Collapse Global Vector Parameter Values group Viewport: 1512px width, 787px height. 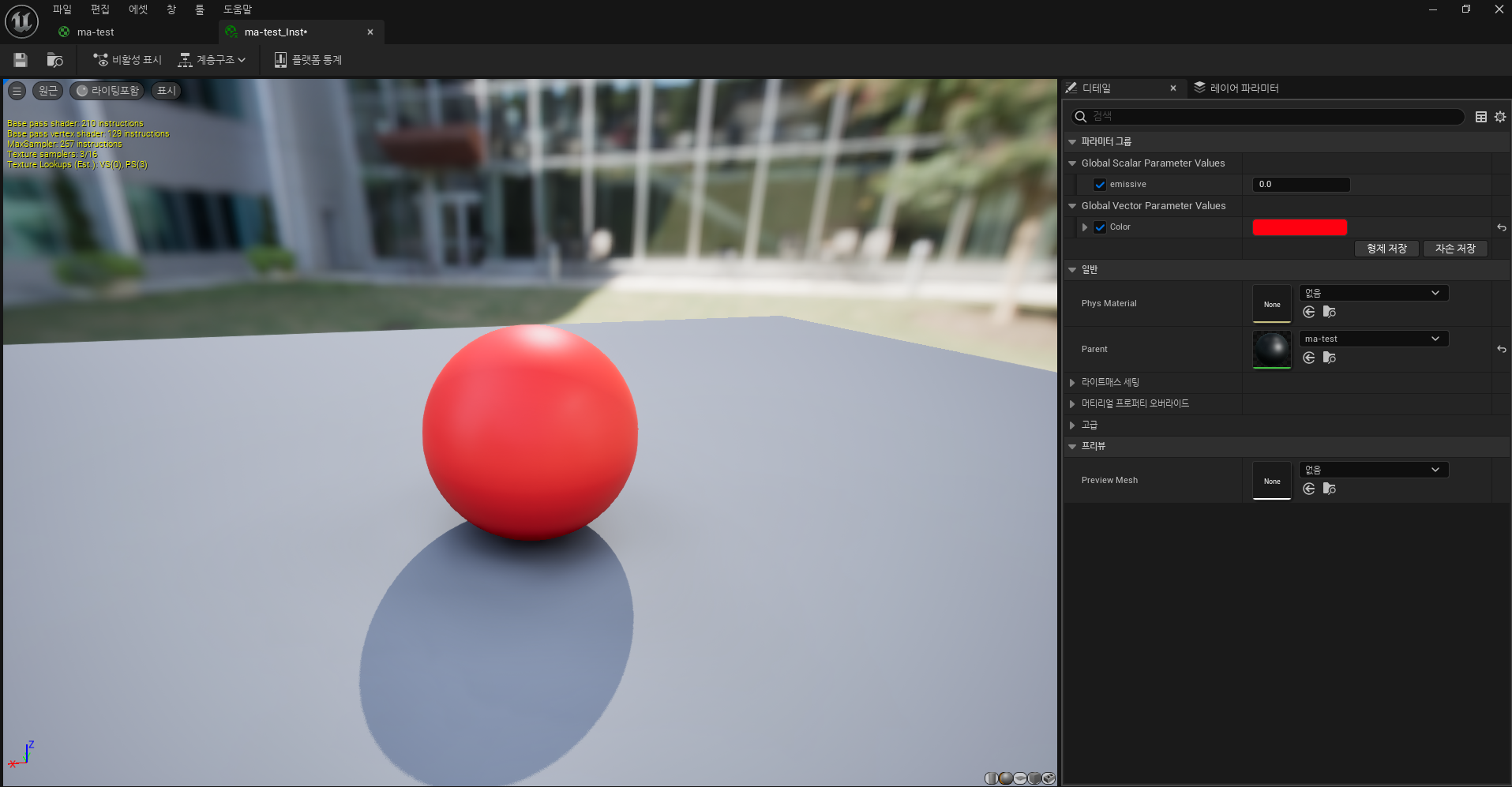coord(1072,206)
